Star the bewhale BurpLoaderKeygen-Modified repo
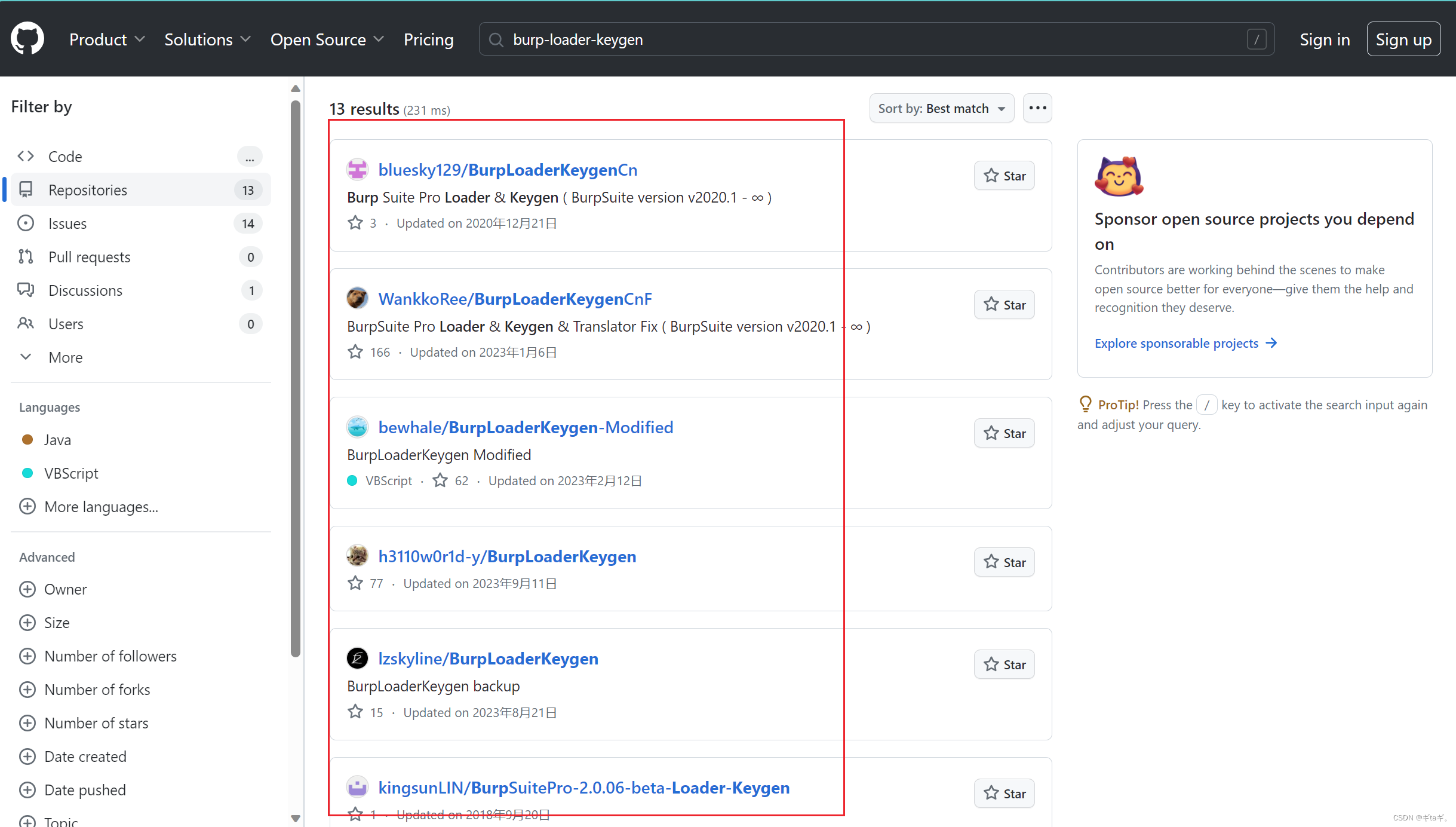1456x827 pixels. point(1005,433)
